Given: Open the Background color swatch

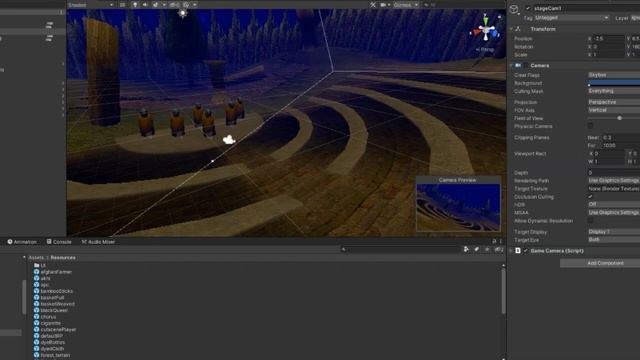Looking at the screenshot, I should pyautogui.click(x=614, y=83).
